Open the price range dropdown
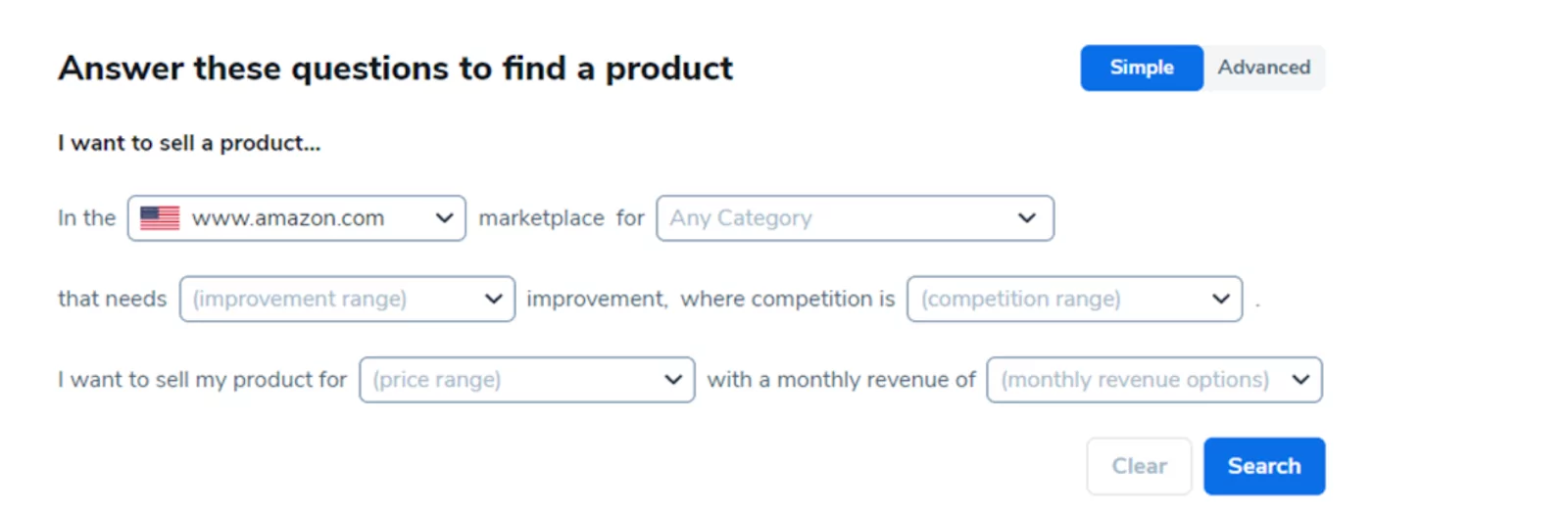The width and height of the screenshot is (1568, 514). [x=527, y=380]
